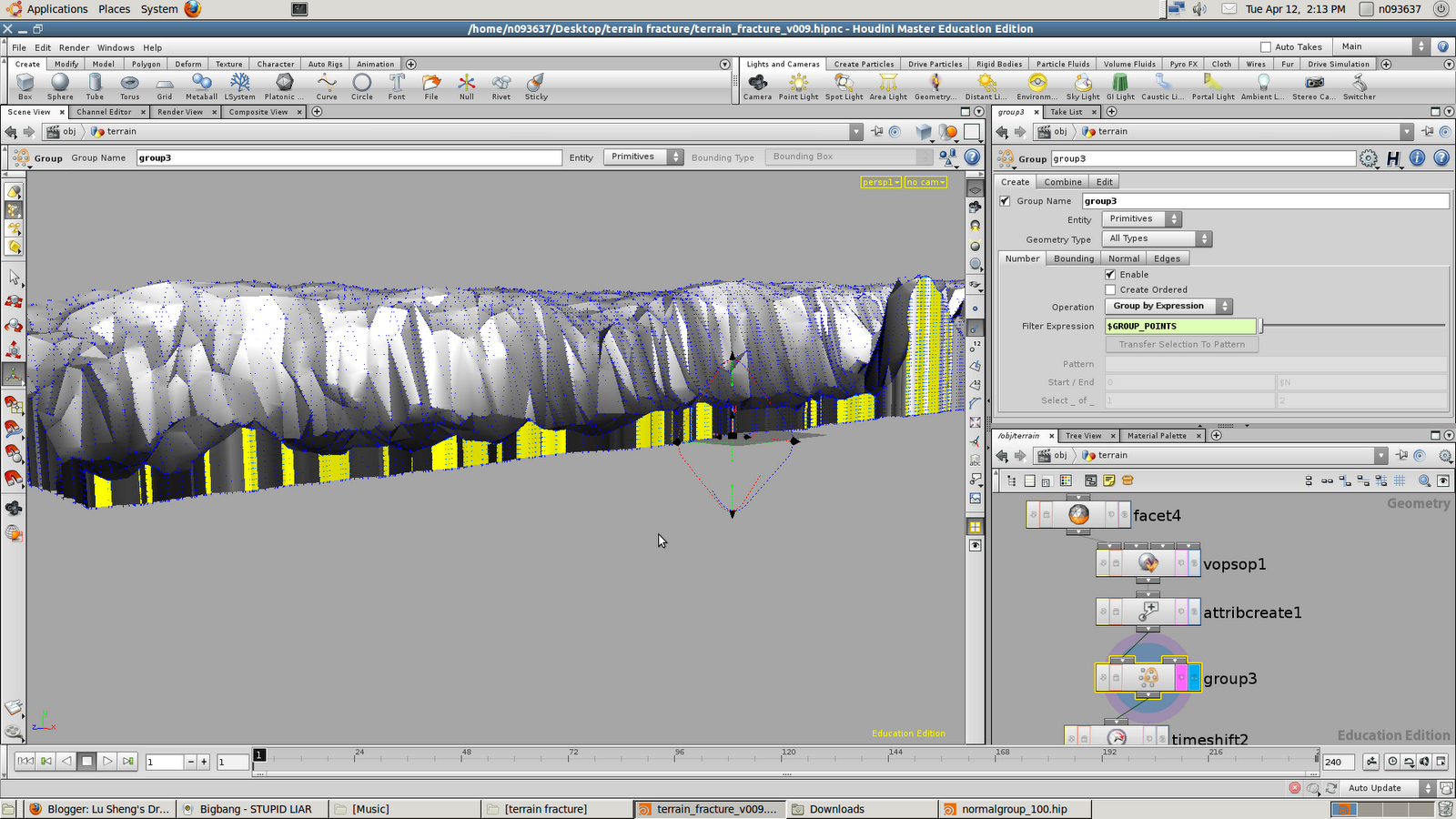Open the Operation dropdown
This screenshot has height=819, width=1456.
(1168, 307)
